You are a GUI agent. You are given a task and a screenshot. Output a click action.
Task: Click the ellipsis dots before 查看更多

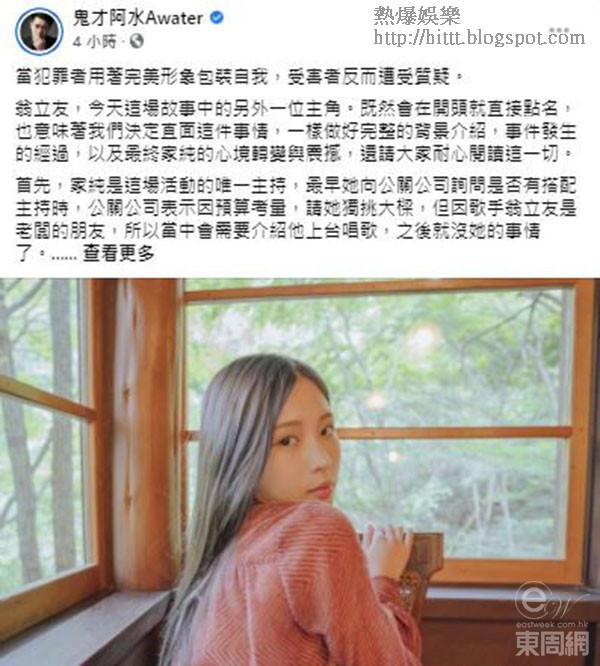64,257
